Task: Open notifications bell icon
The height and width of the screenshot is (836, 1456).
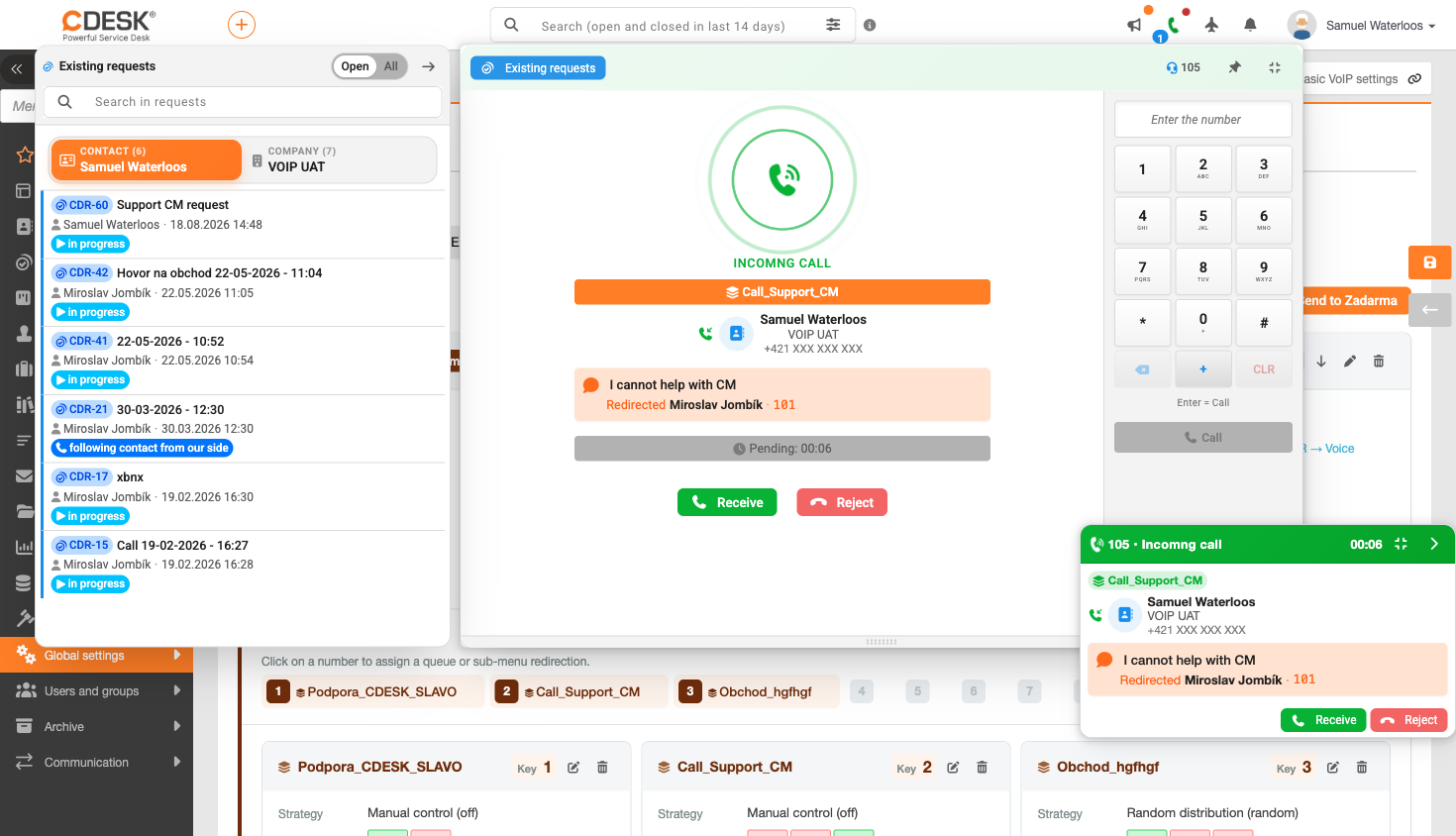Action: [x=1250, y=25]
